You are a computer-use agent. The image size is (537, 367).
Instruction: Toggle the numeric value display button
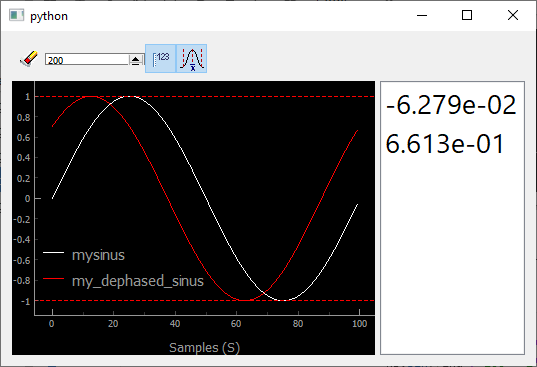point(160,59)
